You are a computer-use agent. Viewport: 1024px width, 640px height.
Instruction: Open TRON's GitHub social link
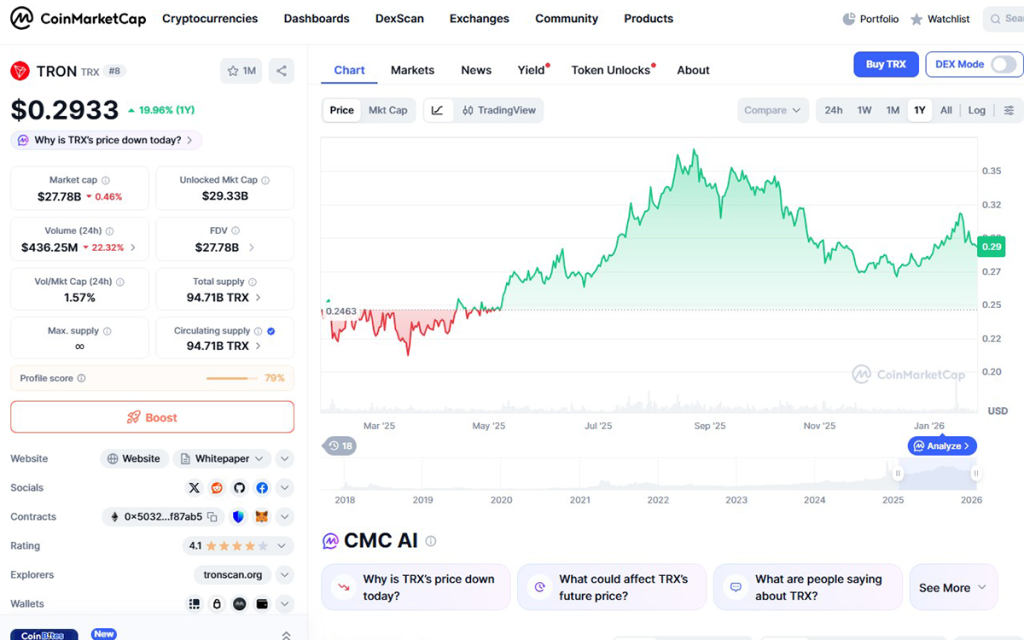pos(239,488)
